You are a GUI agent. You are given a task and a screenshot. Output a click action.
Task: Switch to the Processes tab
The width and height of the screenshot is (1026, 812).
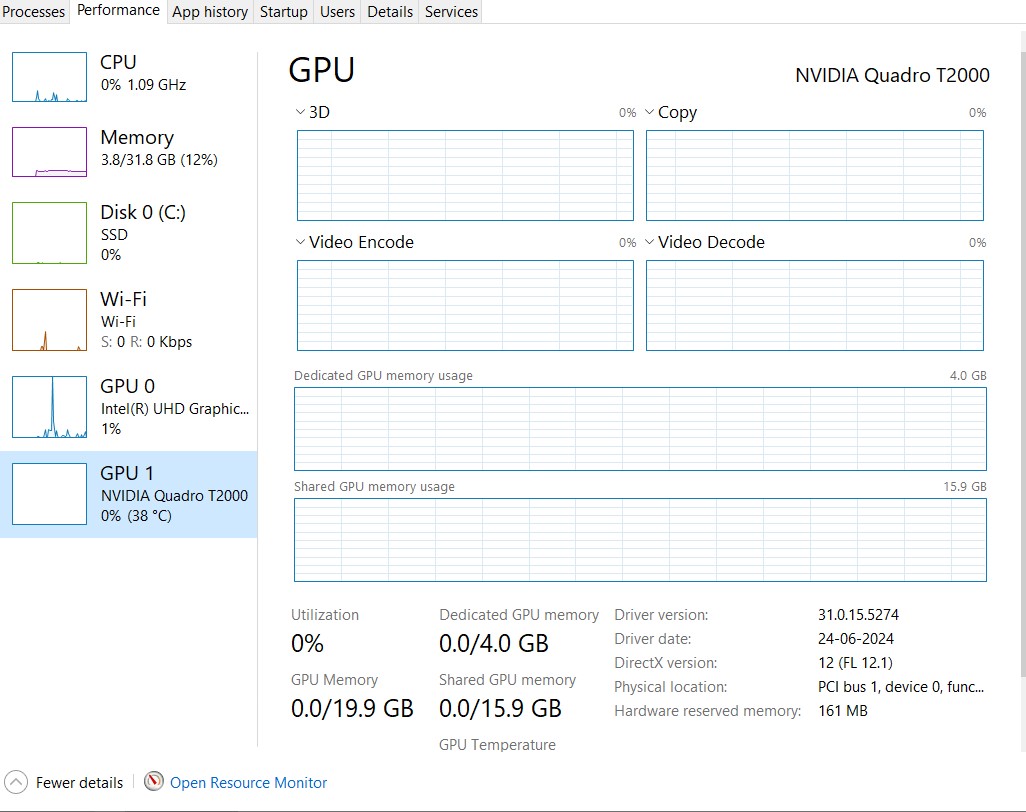point(34,12)
